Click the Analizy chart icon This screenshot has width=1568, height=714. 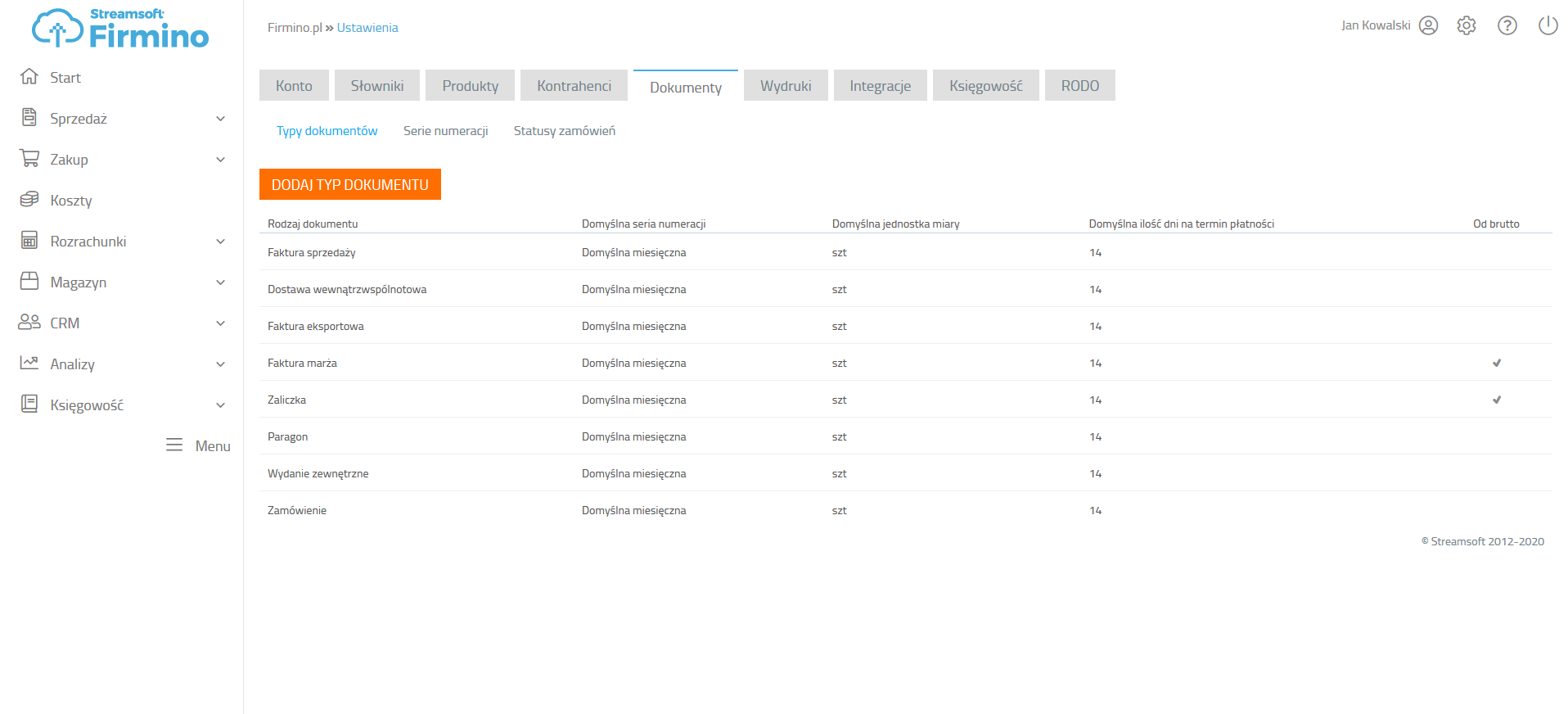(x=29, y=363)
